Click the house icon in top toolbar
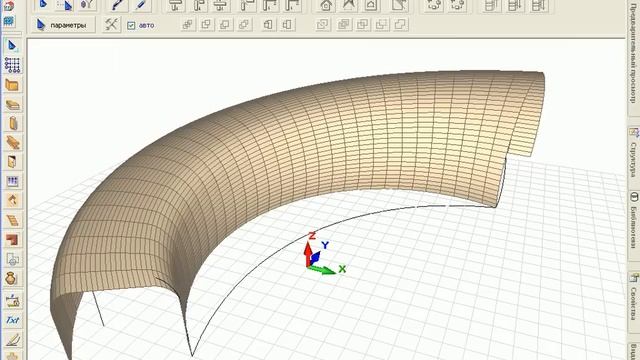Screen dimensions: 640x360 click(326, 5)
